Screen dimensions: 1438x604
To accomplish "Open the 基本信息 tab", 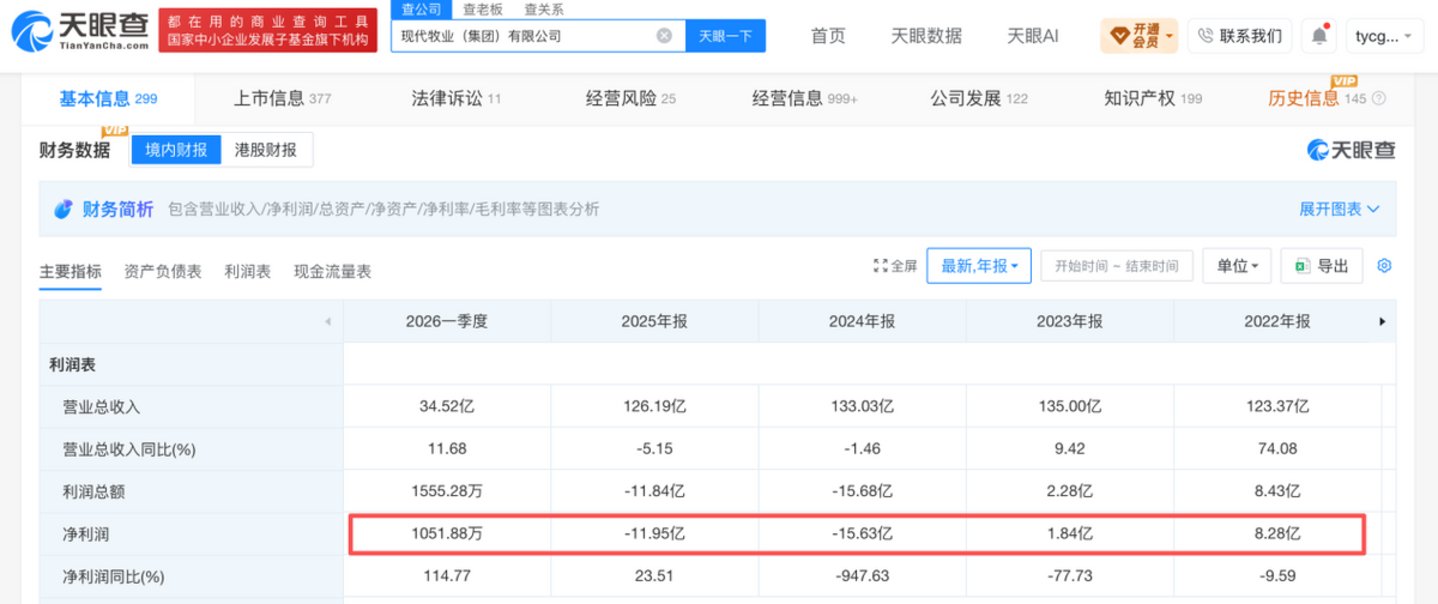I will 108,98.
